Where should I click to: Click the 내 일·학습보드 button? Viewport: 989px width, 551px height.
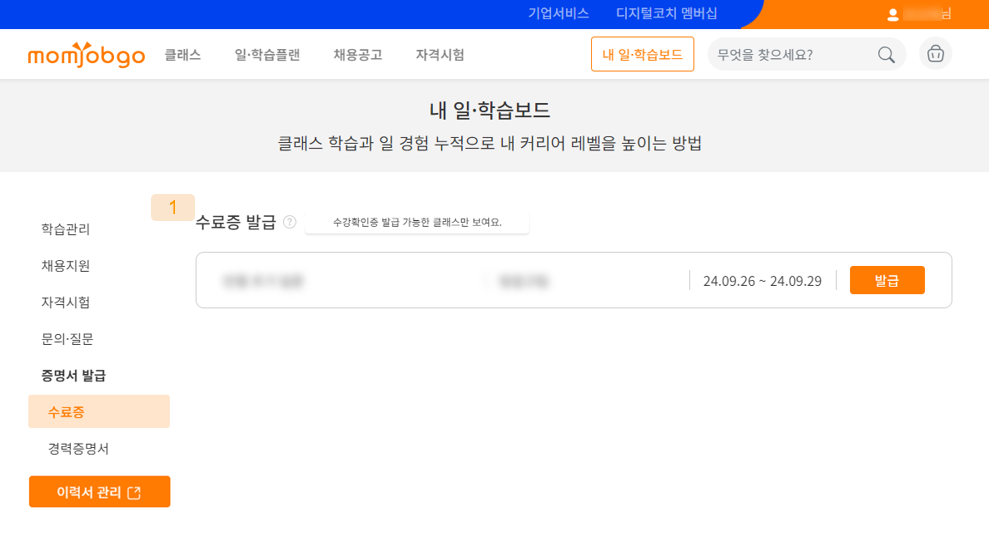point(642,55)
